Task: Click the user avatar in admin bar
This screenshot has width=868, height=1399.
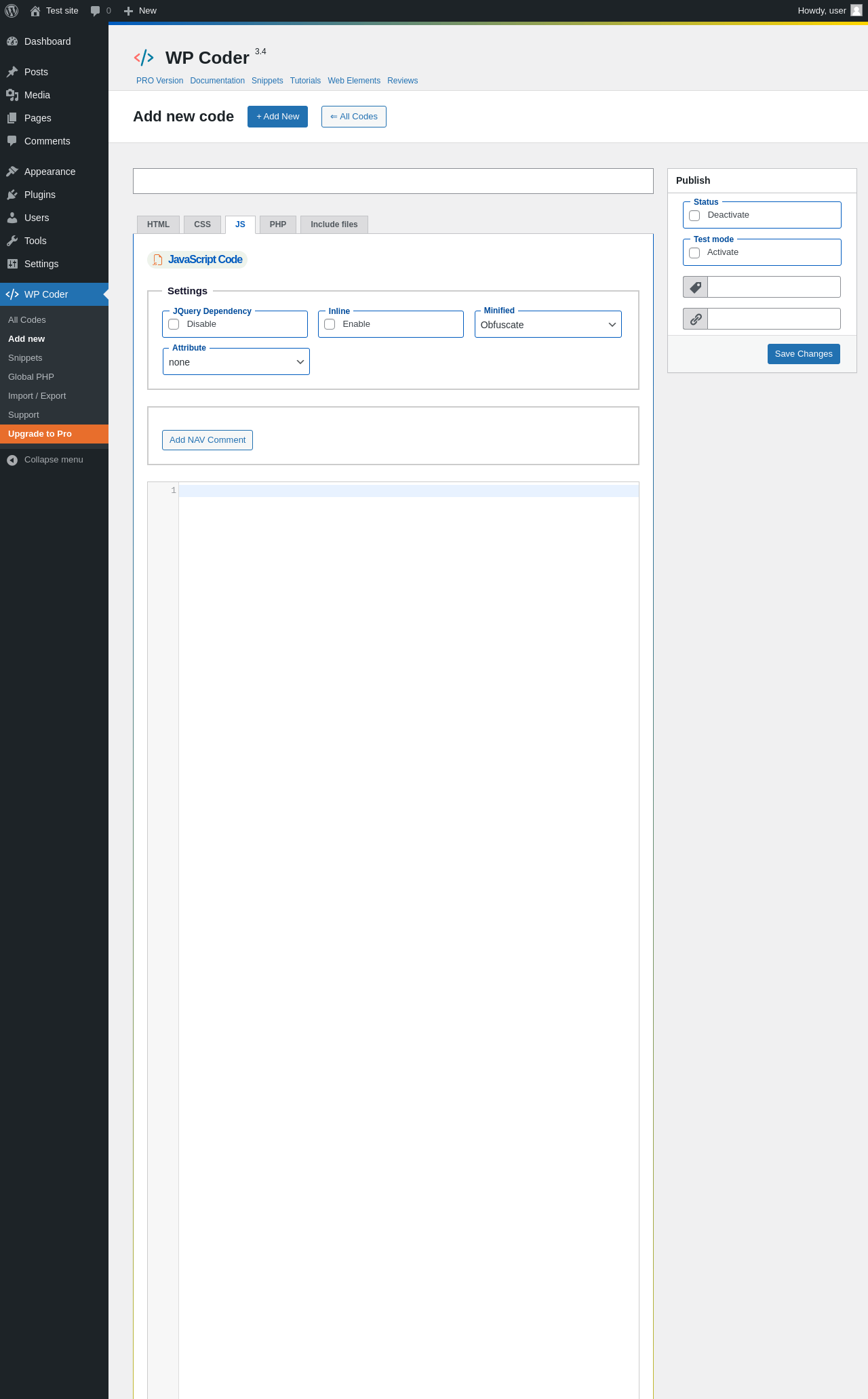Action: (x=856, y=10)
